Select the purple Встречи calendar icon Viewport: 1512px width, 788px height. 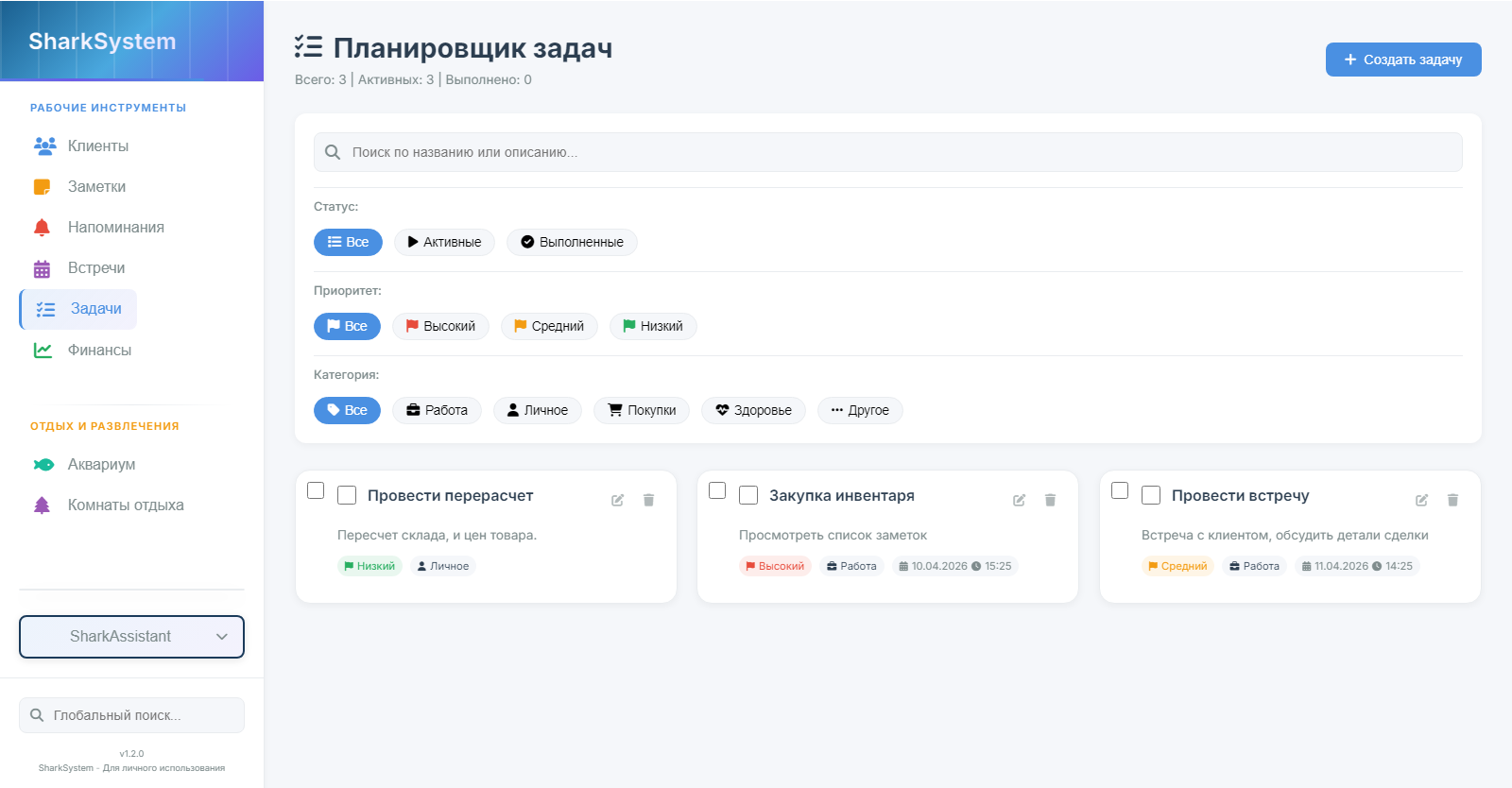coord(43,268)
